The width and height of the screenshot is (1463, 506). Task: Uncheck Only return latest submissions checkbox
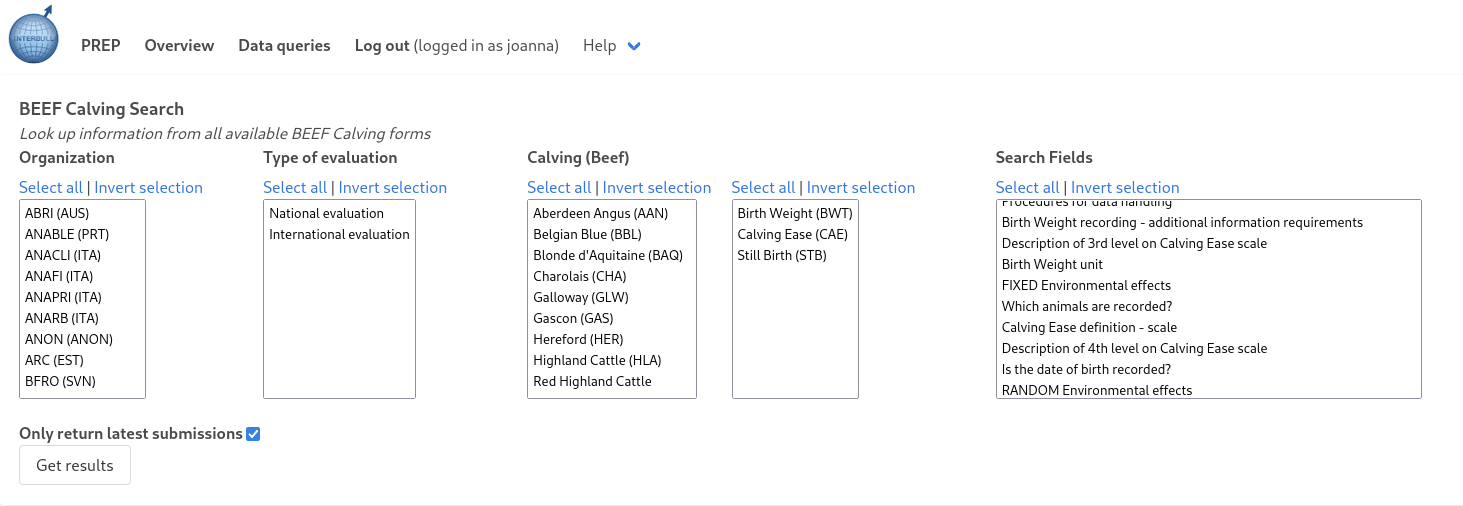[253, 434]
